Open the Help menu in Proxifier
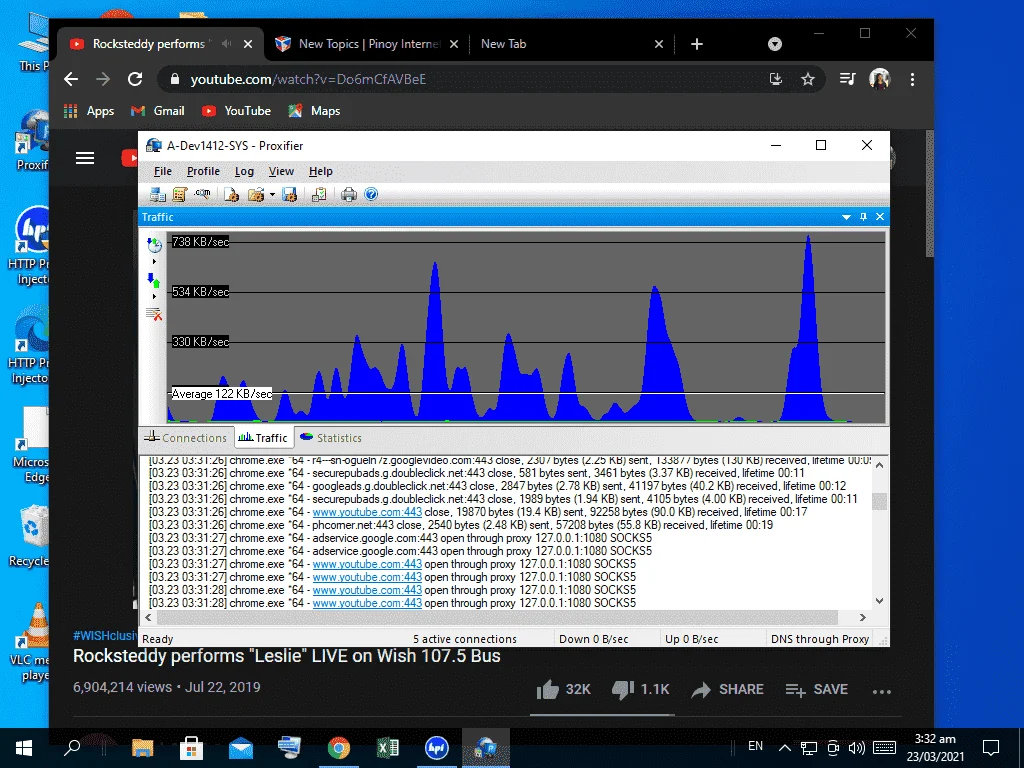The height and width of the screenshot is (768, 1024). click(x=321, y=171)
